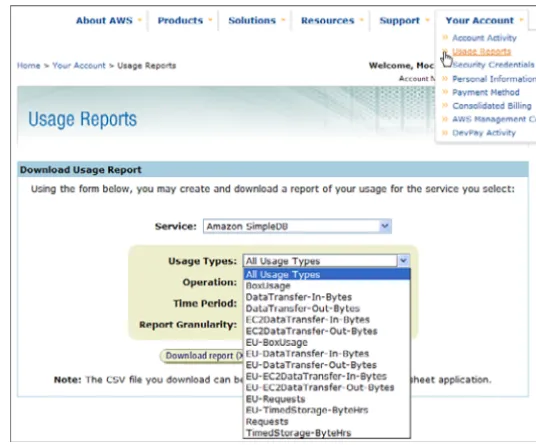536x445 pixels.
Task: Select EU-EC2DataTransfer-In-Bytes option
Action: point(327,376)
